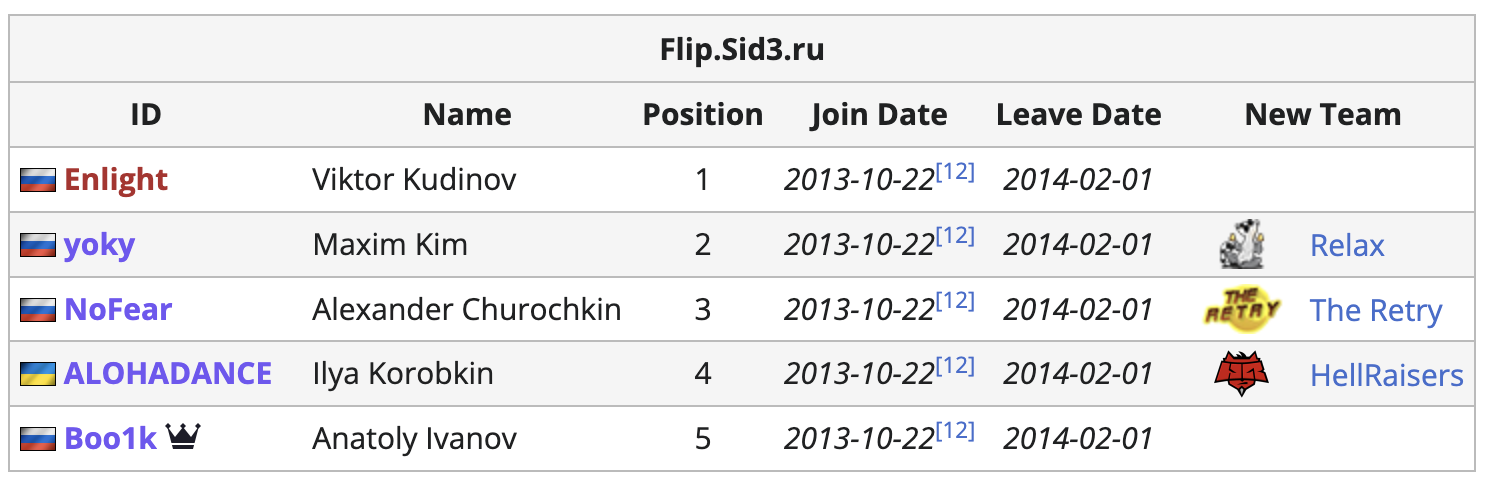The height and width of the screenshot is (486, 1496).
Task: Open the Relax team page link
Action: 1347,245
